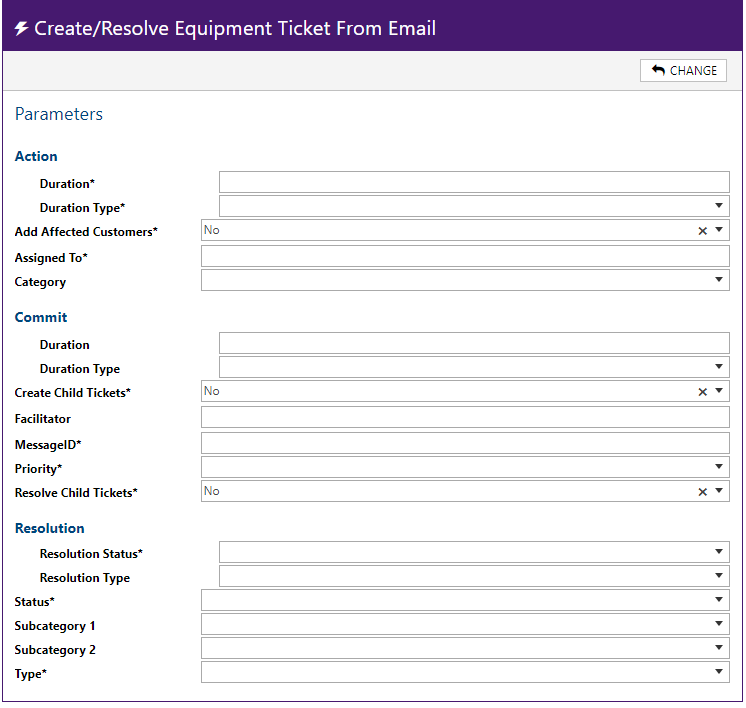This screenshot has height=708, width=746.
Task: Open the Resolution Type dropdown
Action: pyautogui.click(x=474, y=576)
